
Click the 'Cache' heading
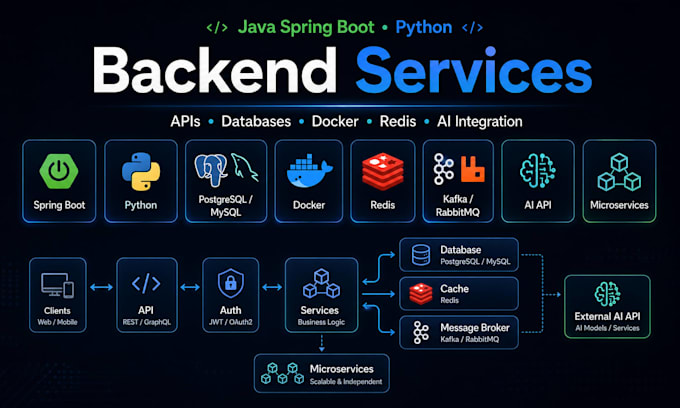click(x=454, y=289)
